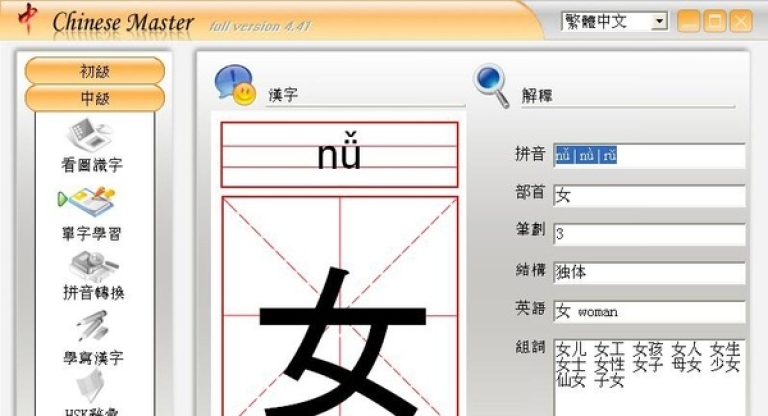Click the 結構 structure field
Screen dimensions: 768x416
(649, 272)
